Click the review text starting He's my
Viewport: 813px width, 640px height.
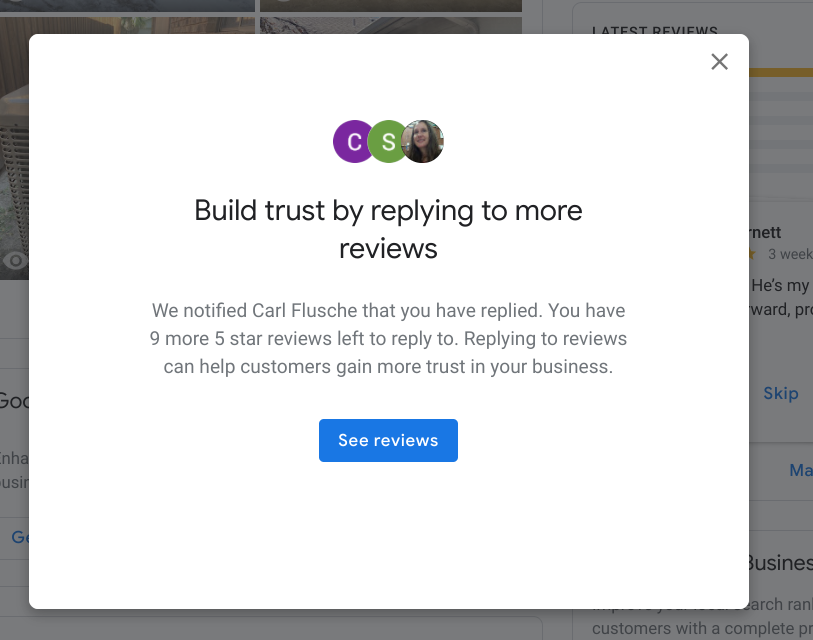coord(781,297)
